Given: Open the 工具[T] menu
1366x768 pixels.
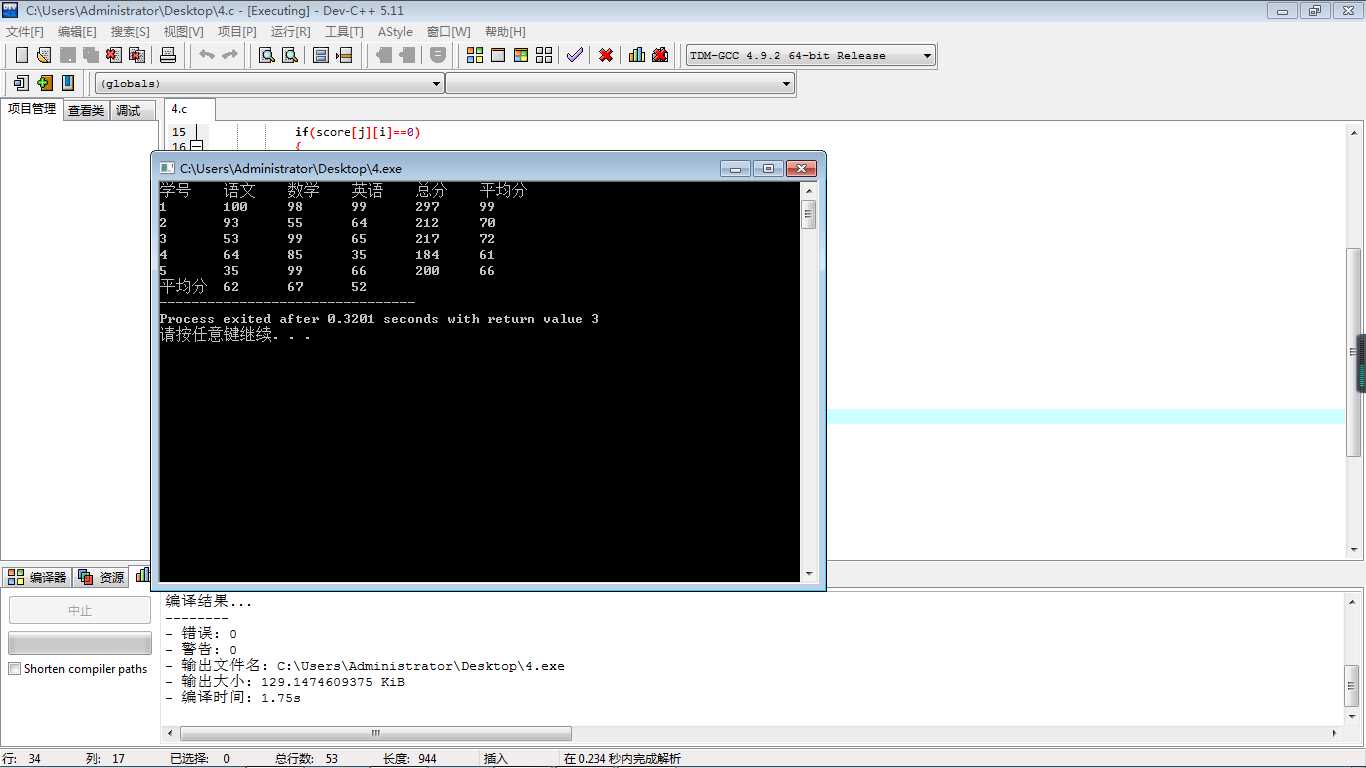Looking at the screenshot, I should pos(344,32).
